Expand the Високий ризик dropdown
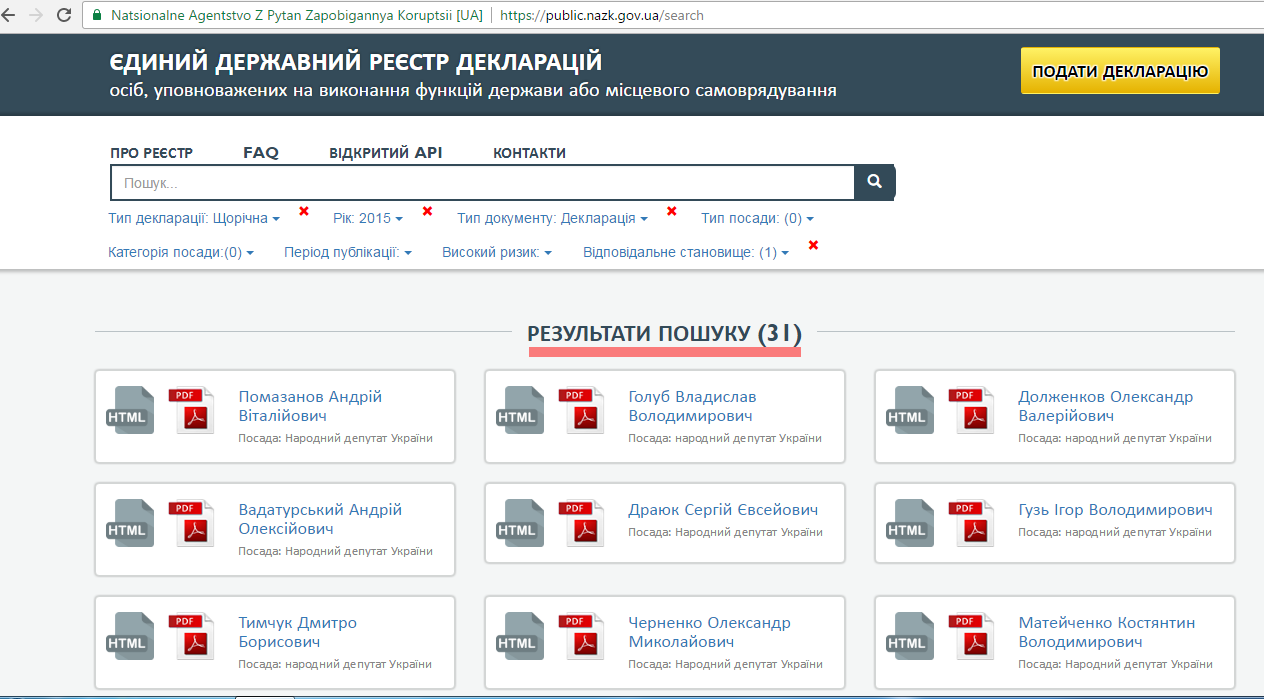Screen dimensions: 1264x699 pos(496,253)
